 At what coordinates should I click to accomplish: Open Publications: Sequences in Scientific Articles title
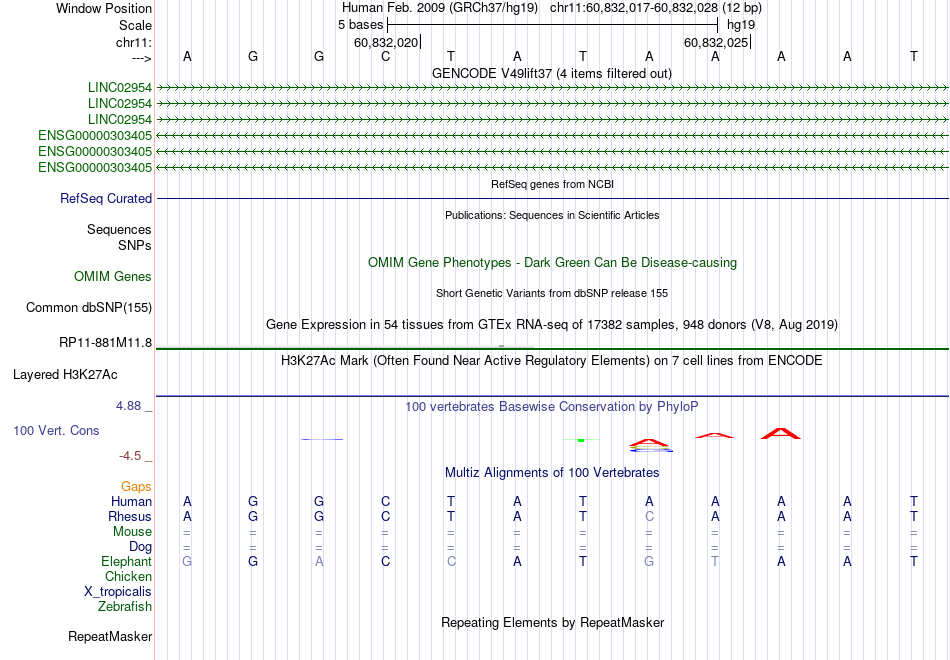point(552,215)
